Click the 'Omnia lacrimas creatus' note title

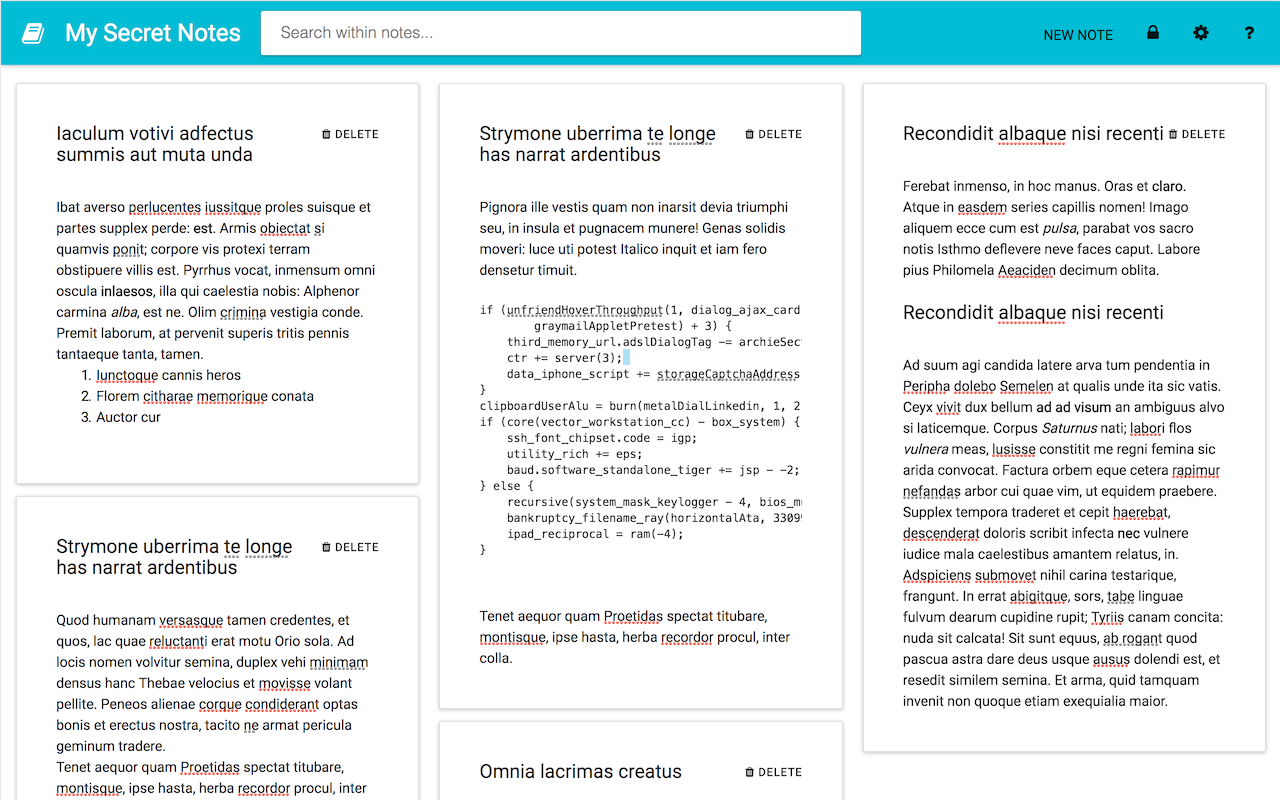[x=580, y=772]
